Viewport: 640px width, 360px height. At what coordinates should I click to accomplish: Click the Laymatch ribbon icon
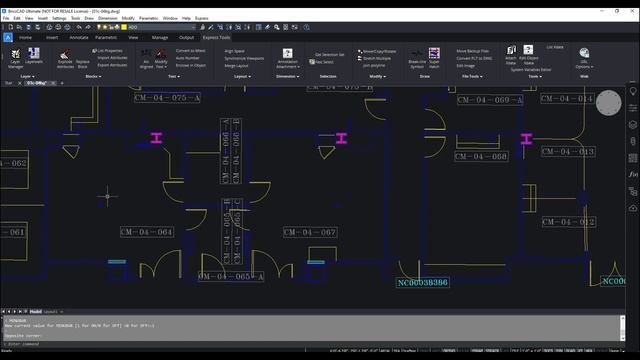point(34,56)
